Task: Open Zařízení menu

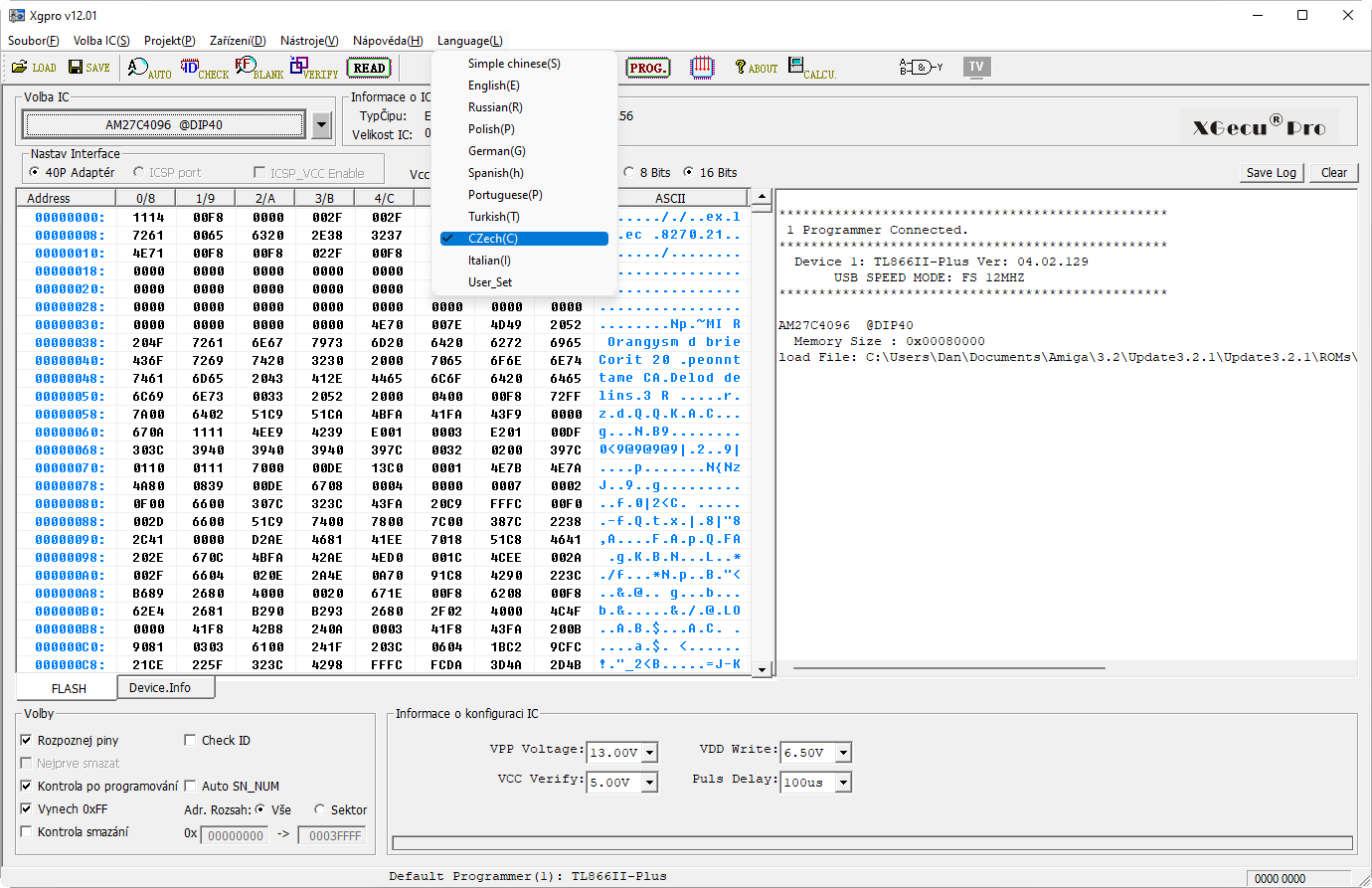Action: (x=238, y=41)
